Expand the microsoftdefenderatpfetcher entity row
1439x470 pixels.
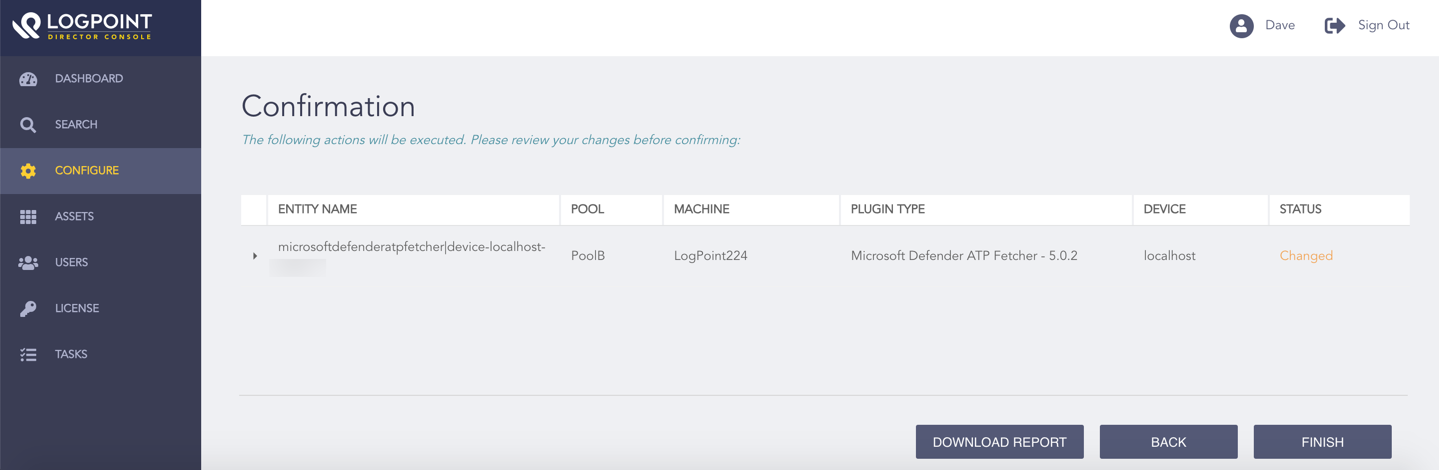(x=255, y=256)
